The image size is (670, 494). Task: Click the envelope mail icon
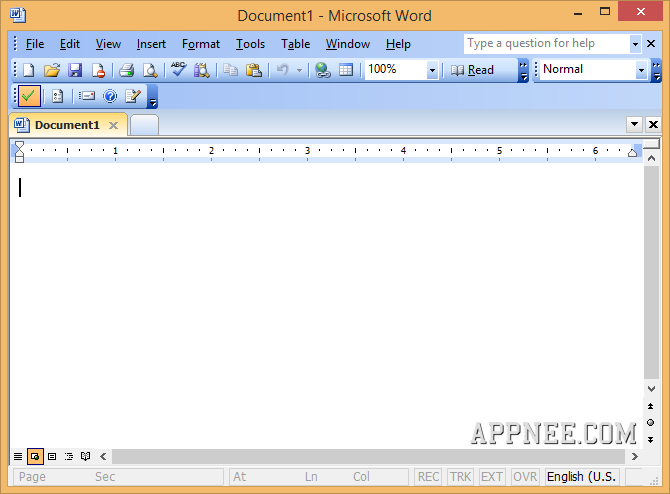click(x=87, y=96)
